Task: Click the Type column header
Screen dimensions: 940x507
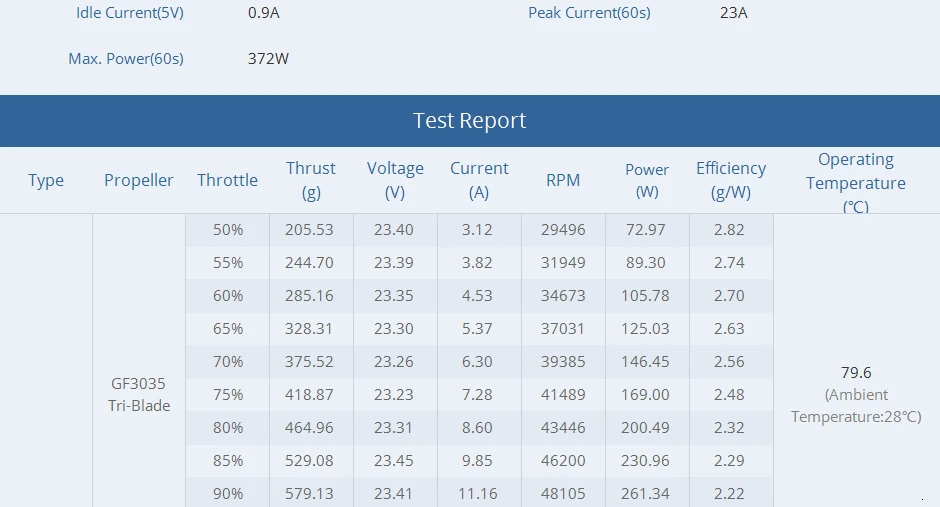Action: click(46, 180)
